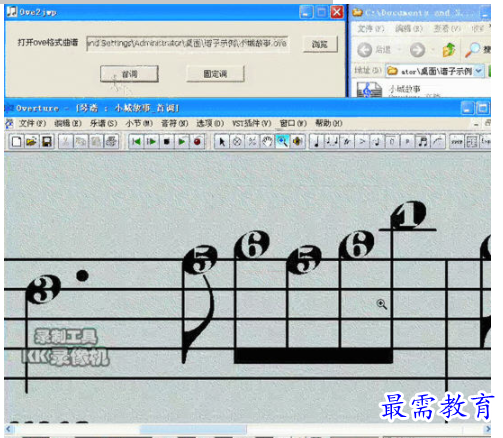
Task: Play from current position with green step-play icon
Action: pyautogui.click(x=151, y=142)
